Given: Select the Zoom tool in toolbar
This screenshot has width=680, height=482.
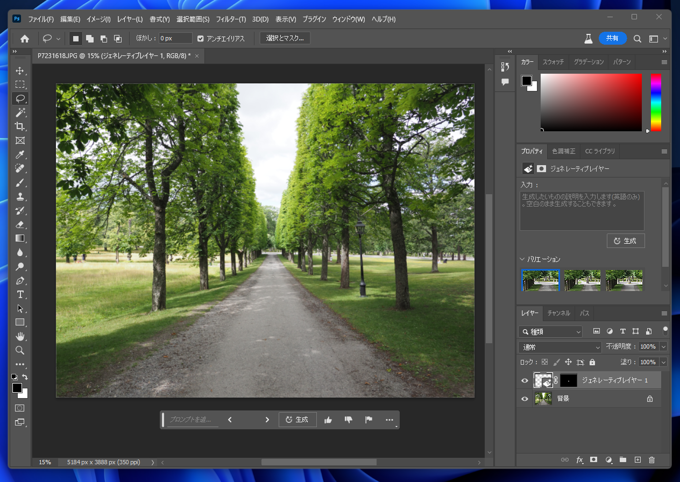Looking at the screenshot, I should pyautogui.click(x=20, y=351).
